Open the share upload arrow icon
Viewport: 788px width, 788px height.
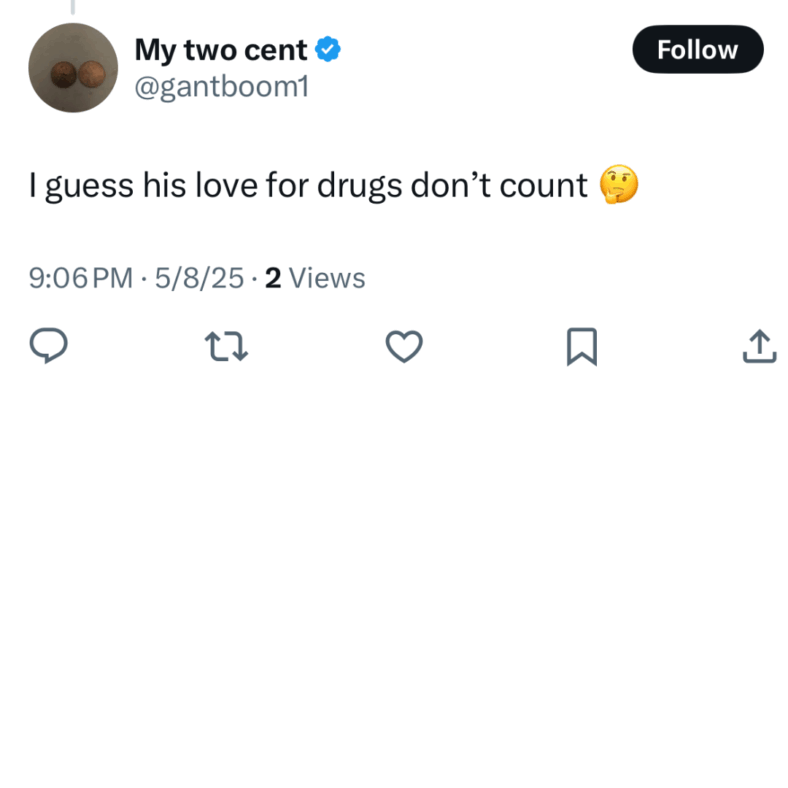[x=760, y=346]
